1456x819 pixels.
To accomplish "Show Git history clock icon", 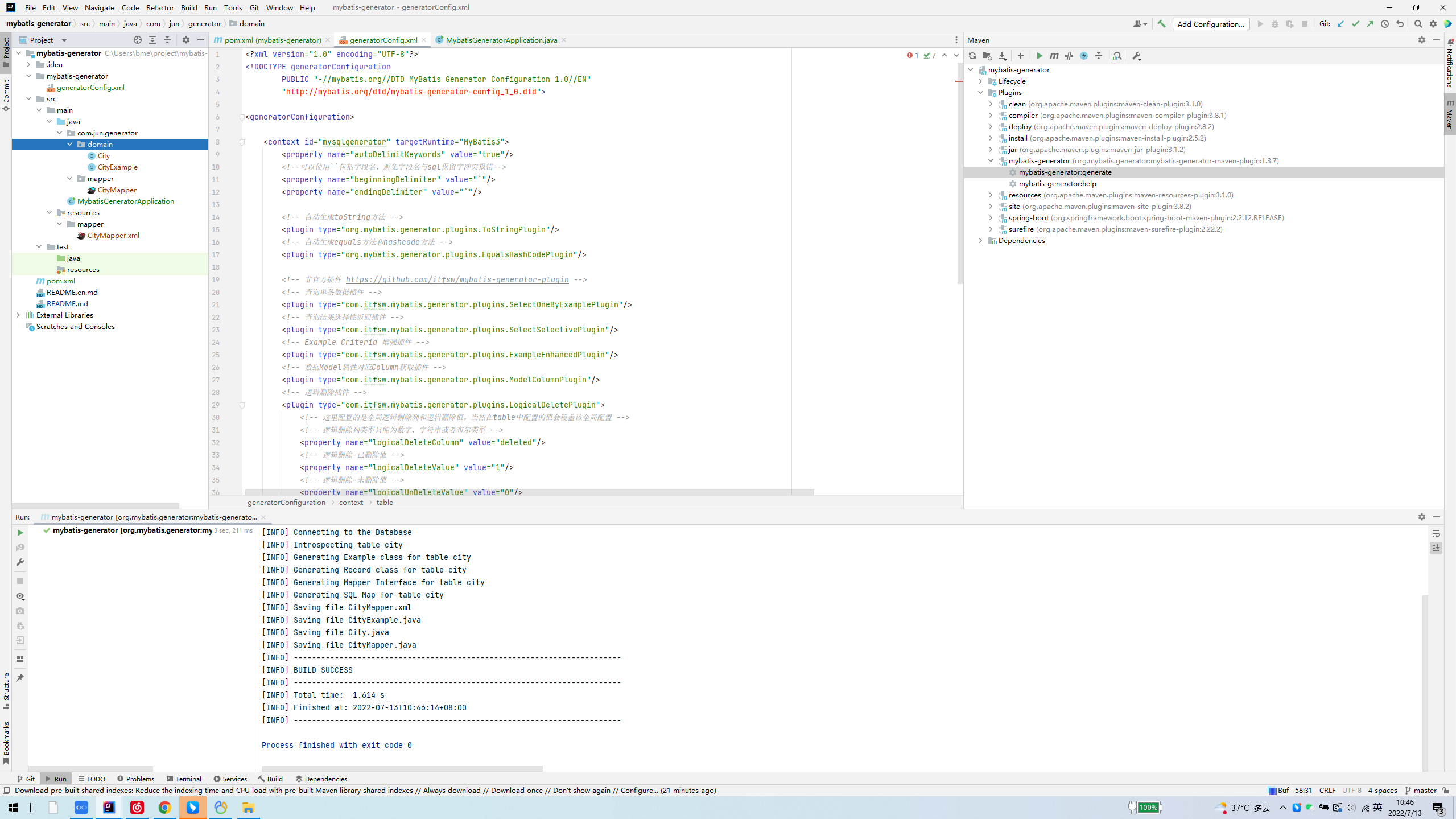I will [x=1385, y=24].
